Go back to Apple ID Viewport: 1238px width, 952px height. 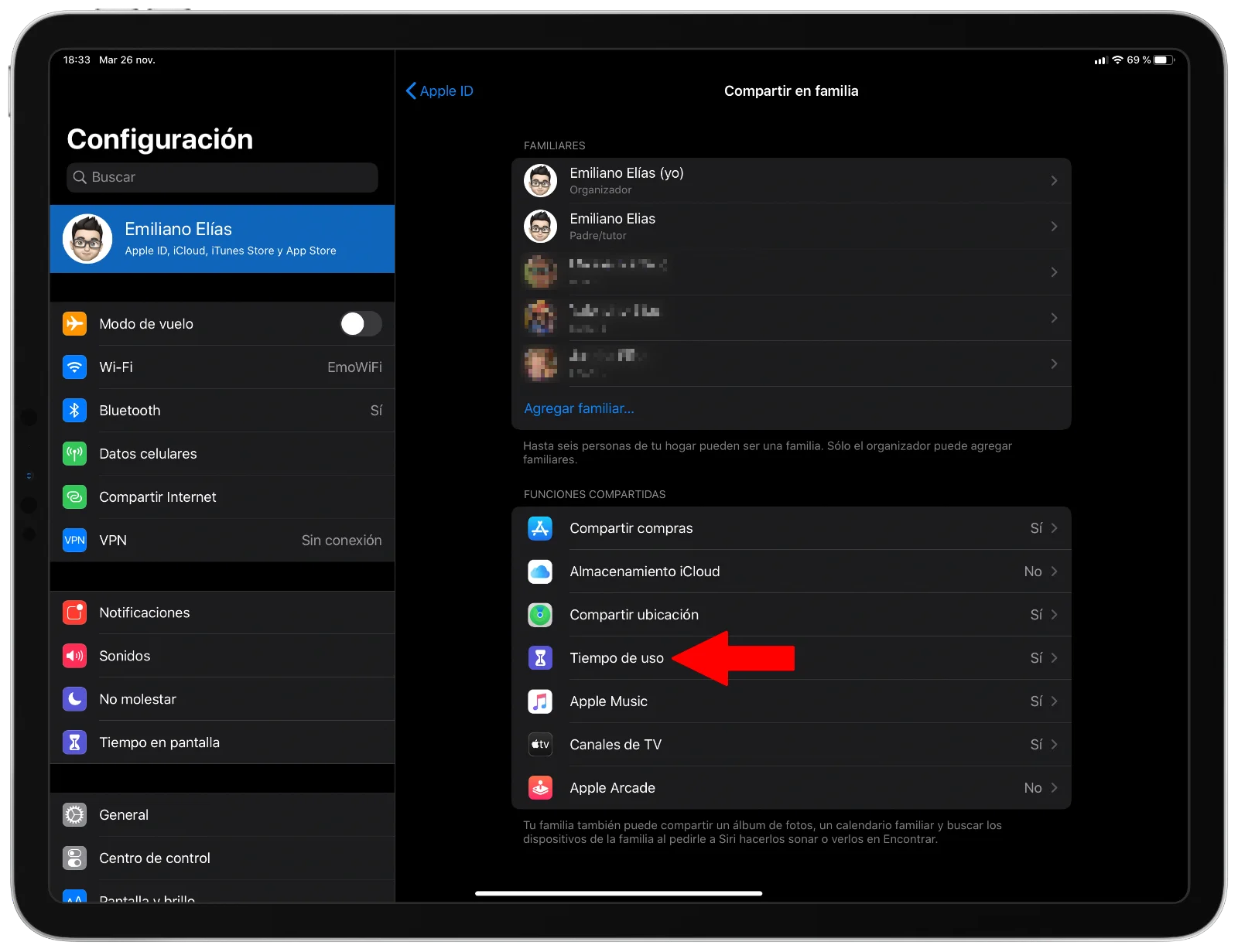[439, 90]
